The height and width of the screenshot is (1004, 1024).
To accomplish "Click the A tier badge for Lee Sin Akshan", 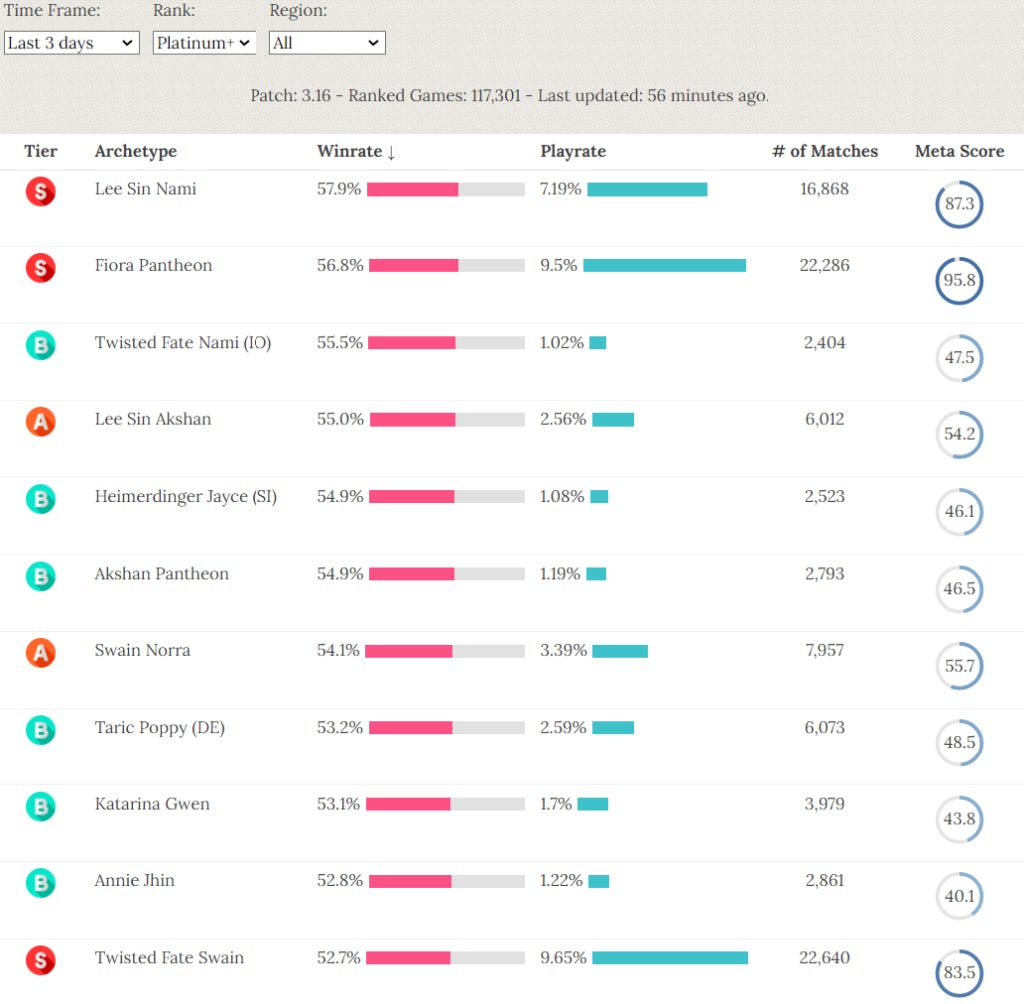I will (40, 422).
